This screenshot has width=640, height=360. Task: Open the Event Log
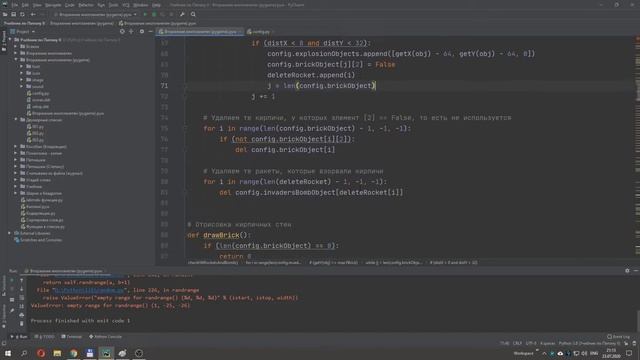(618, 337)
